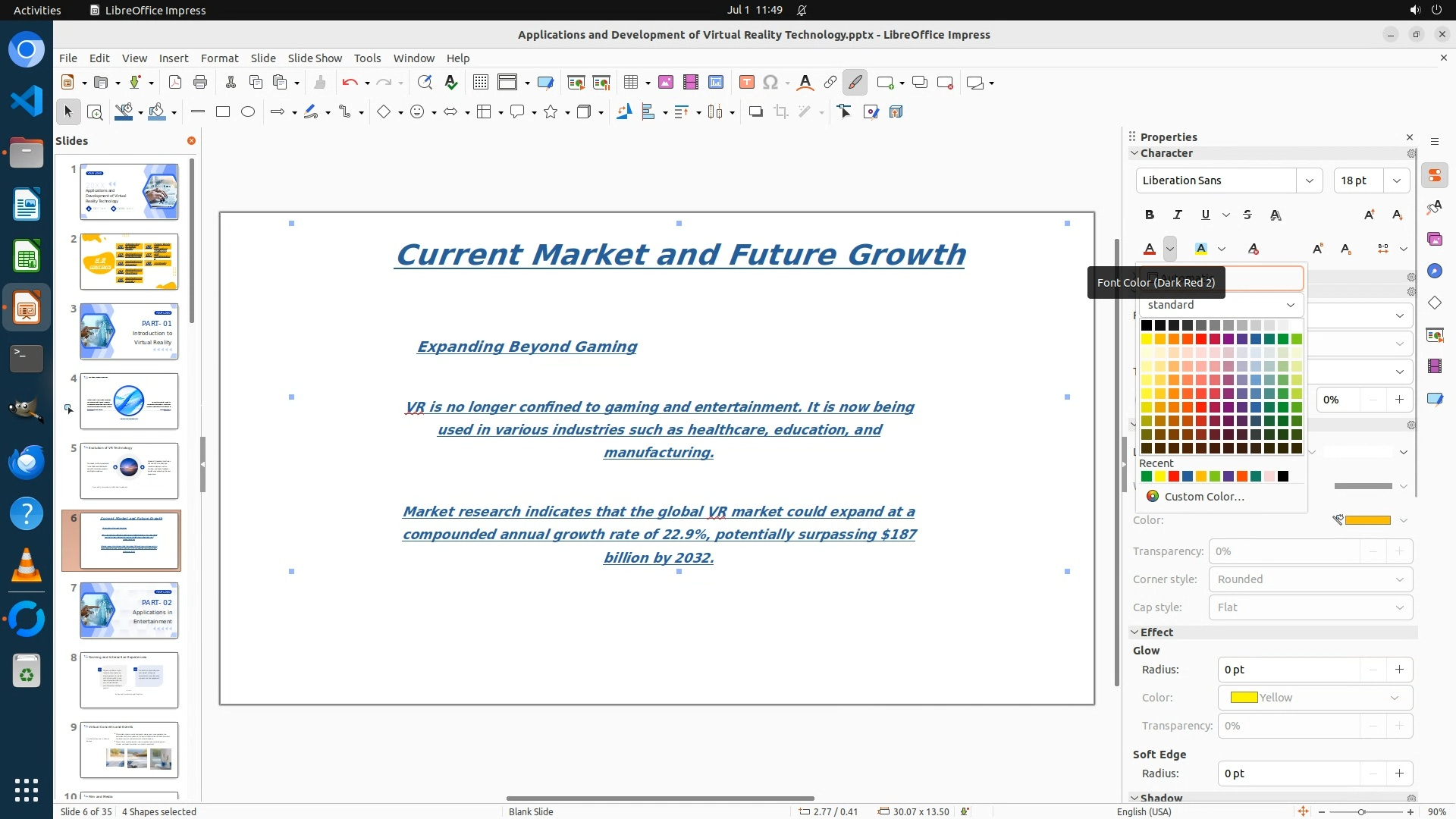Viewport: 1456px width, 819px height.
Task: Click the Export as PDF icon
Action: pos(175,83)
